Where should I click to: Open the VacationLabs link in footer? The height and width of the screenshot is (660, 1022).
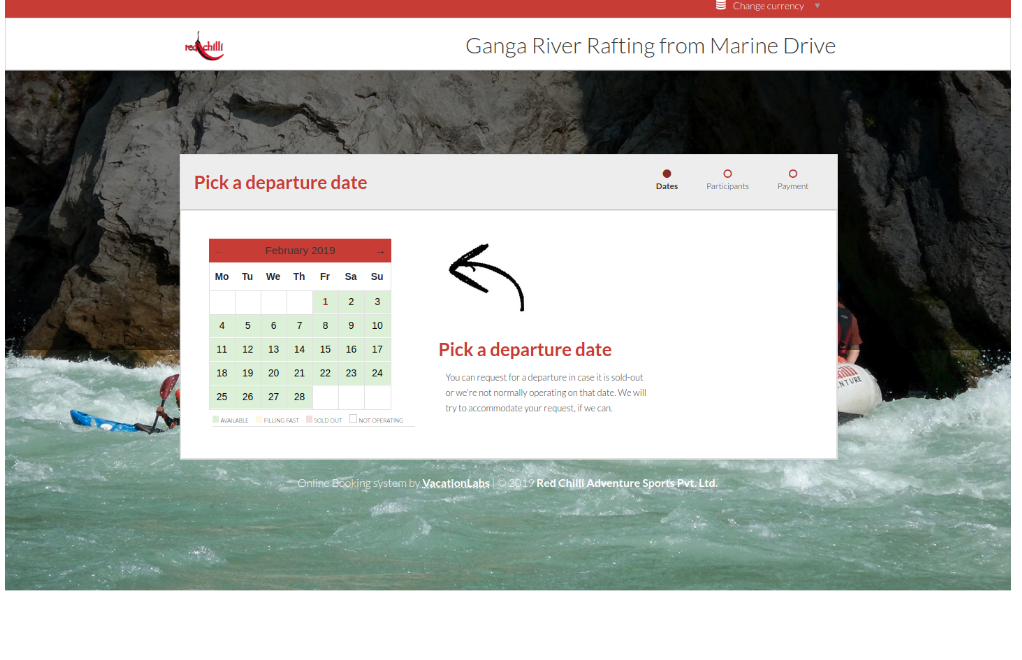tap(456, 484)
